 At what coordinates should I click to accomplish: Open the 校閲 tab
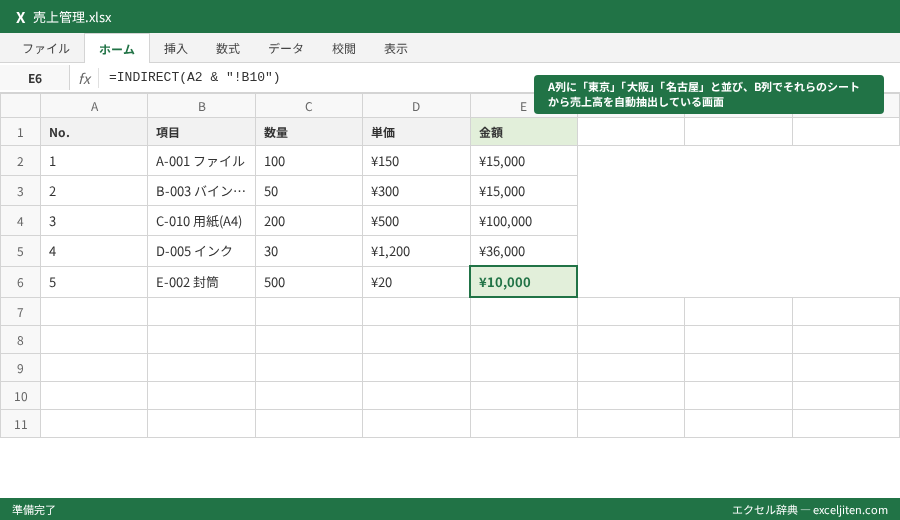(x=344, y=49)
